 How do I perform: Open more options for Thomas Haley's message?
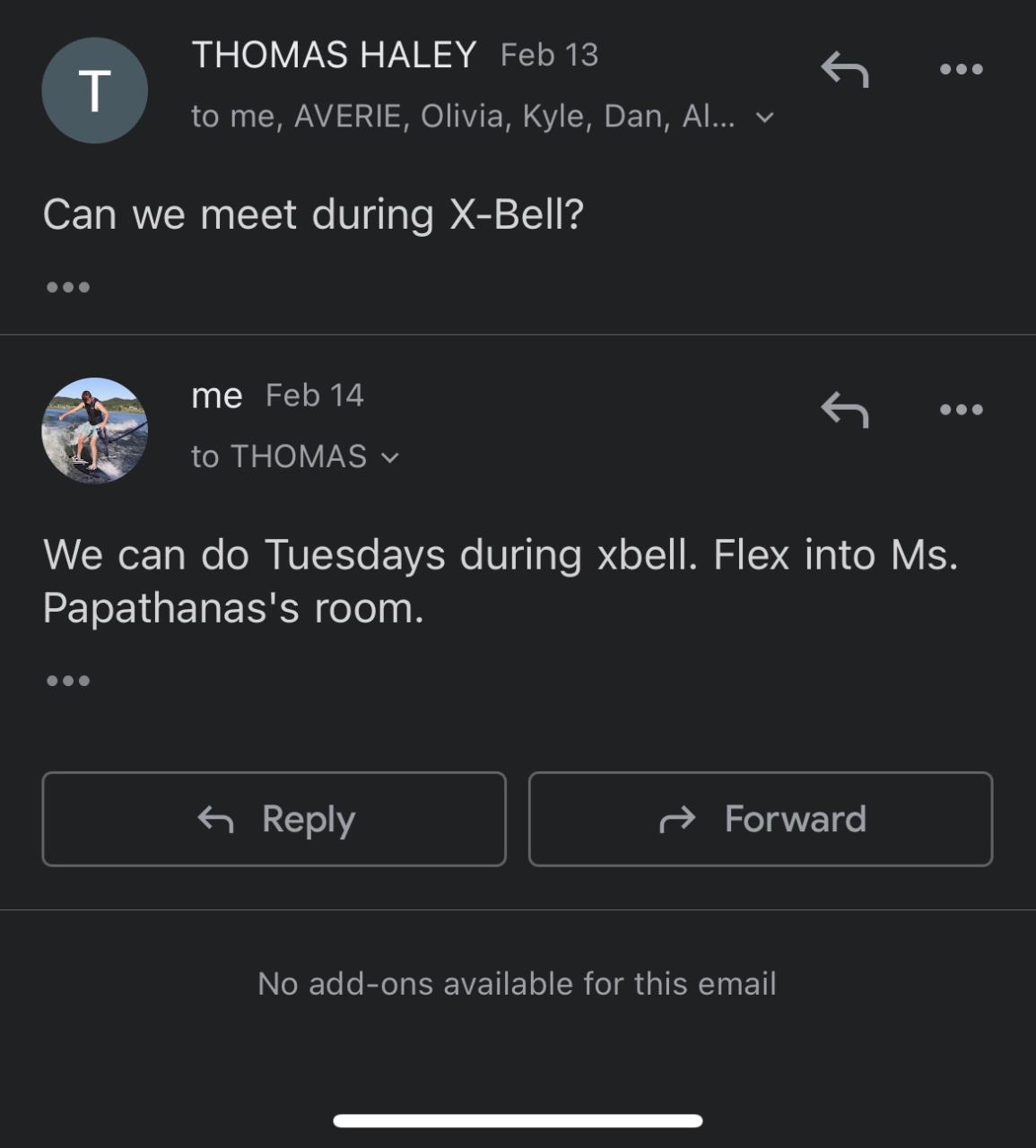[961, 69]
